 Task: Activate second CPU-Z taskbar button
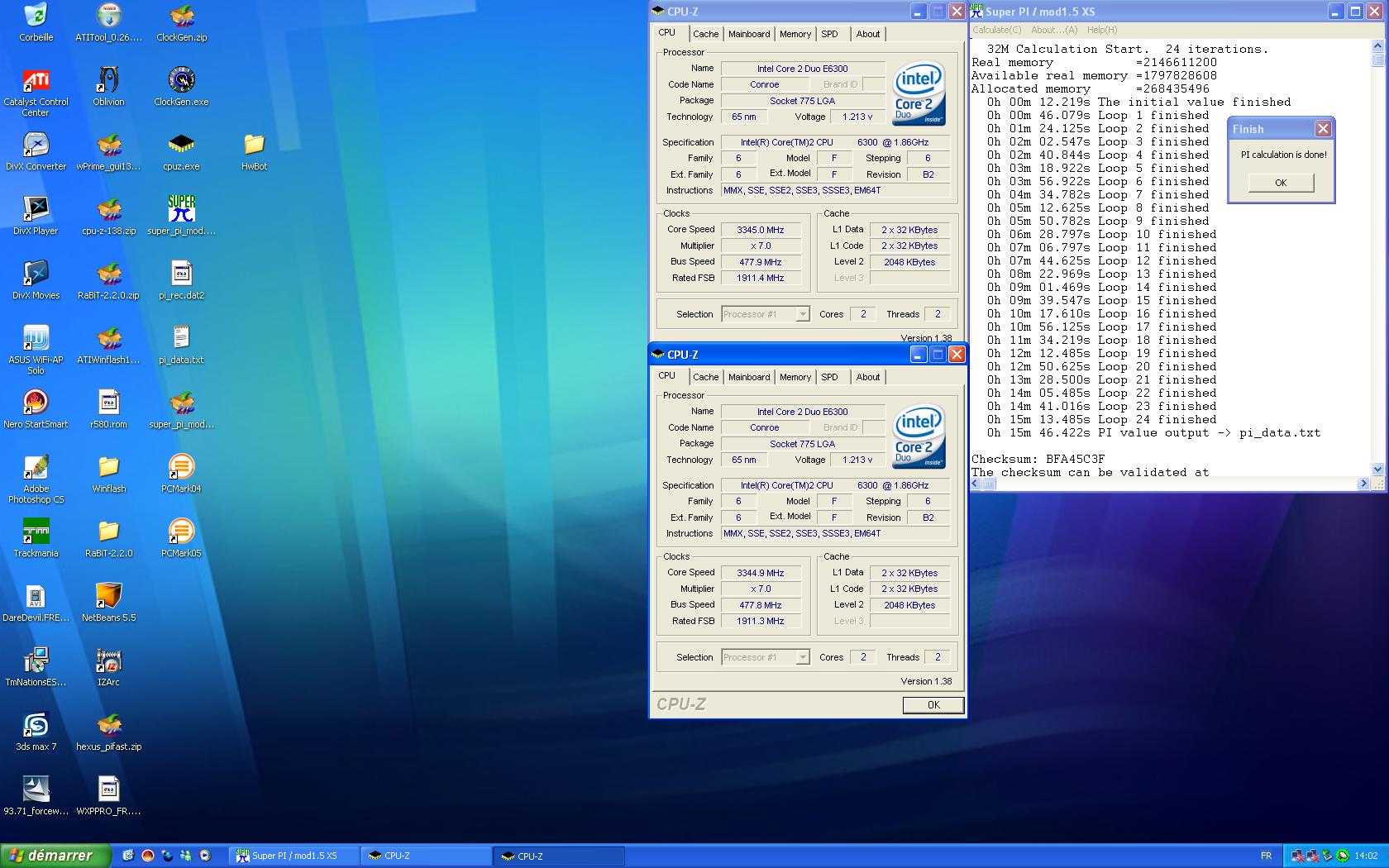tap(560, 856)
